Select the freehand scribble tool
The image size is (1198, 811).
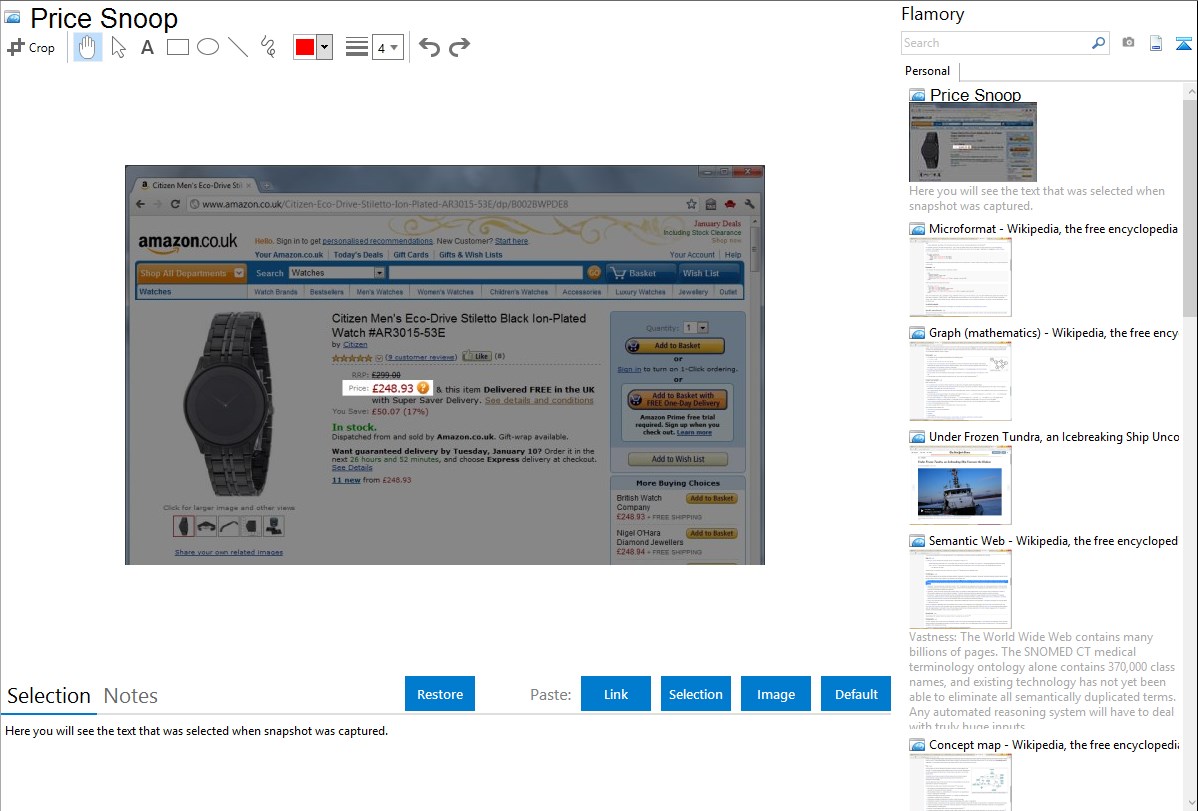[268, 47]
